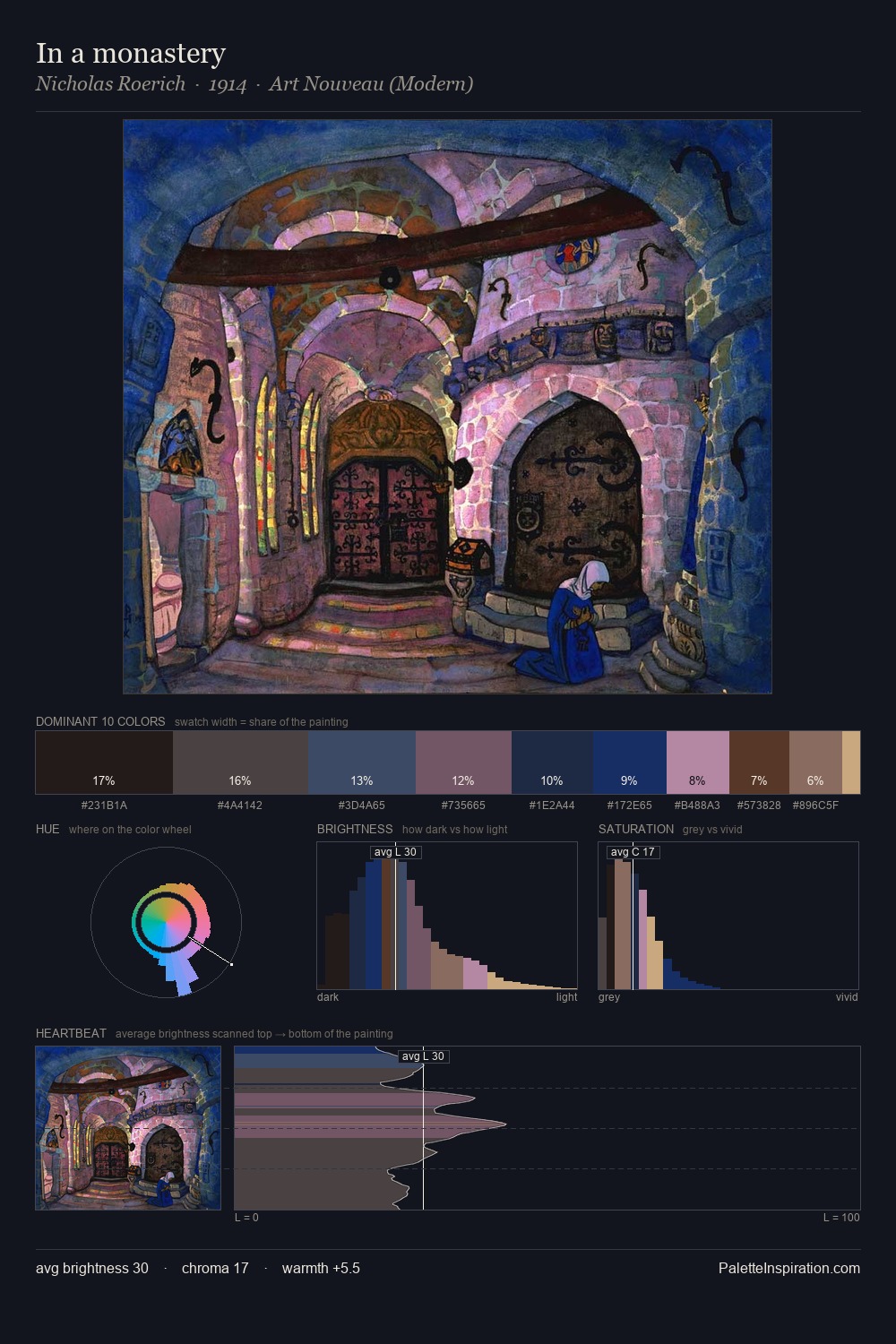Click the 'avg L 30' label in brightness chart
Screen dimensions: 896x1344
point(395,852)
